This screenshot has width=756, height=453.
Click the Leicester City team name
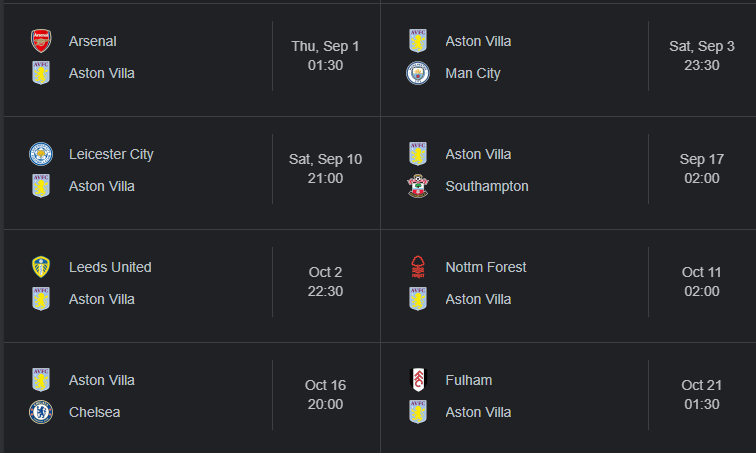(x=111, y=154)
